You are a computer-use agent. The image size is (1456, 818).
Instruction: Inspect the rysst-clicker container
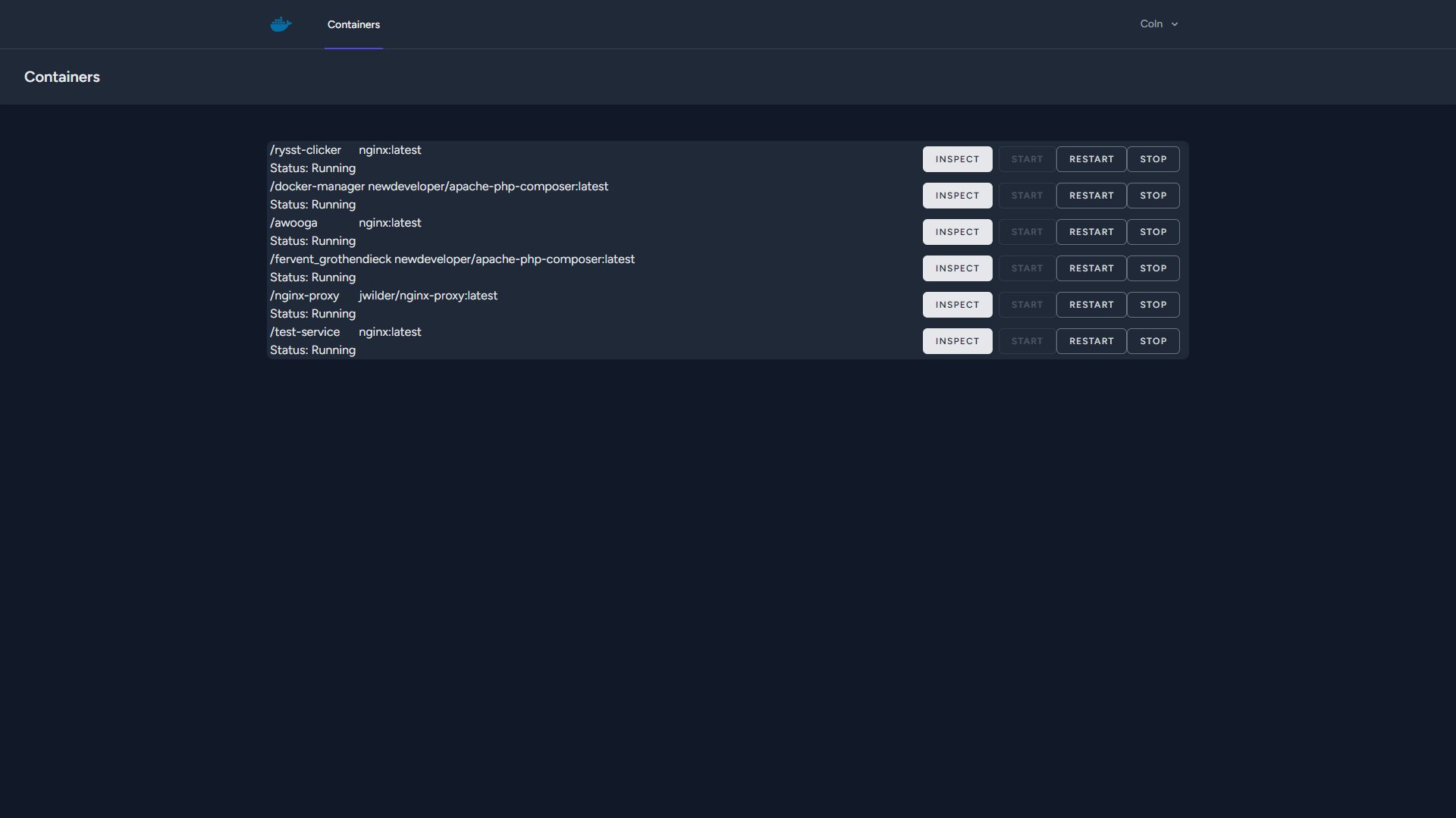tap(957, 159)
